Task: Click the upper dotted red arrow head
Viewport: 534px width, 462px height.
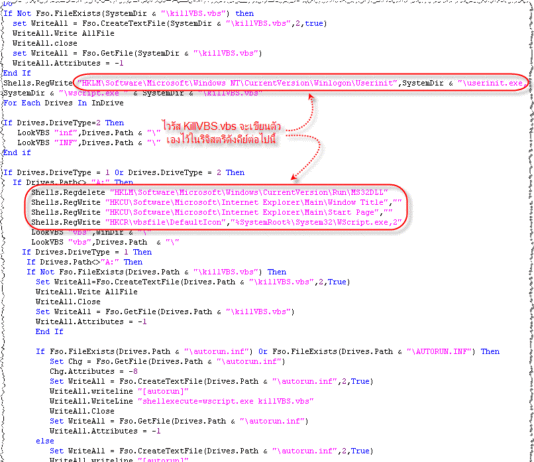Action: (311, 97)
